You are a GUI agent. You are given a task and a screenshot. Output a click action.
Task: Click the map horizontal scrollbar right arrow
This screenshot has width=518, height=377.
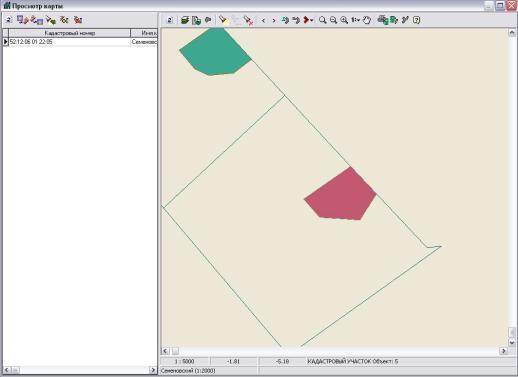click(503, 351)
